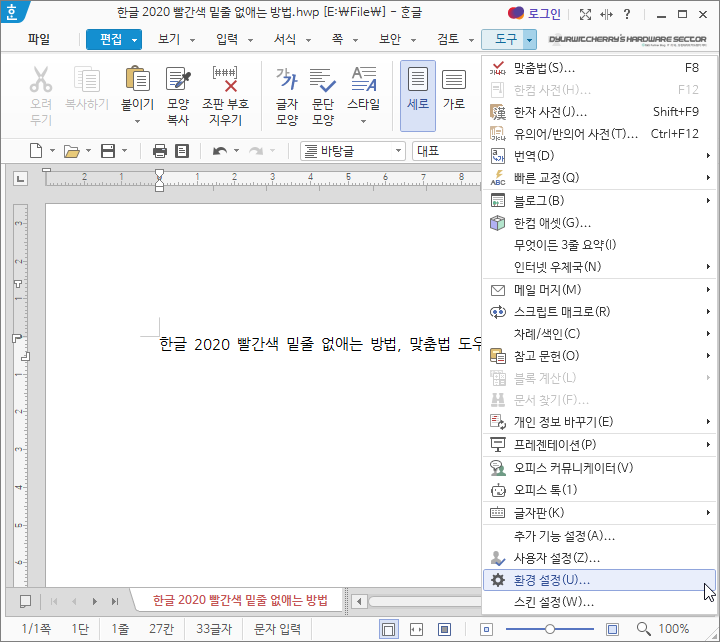Expand the Undo history dropdown arrow
Viewport: 720px width, 642px height.
pos(236,151)
